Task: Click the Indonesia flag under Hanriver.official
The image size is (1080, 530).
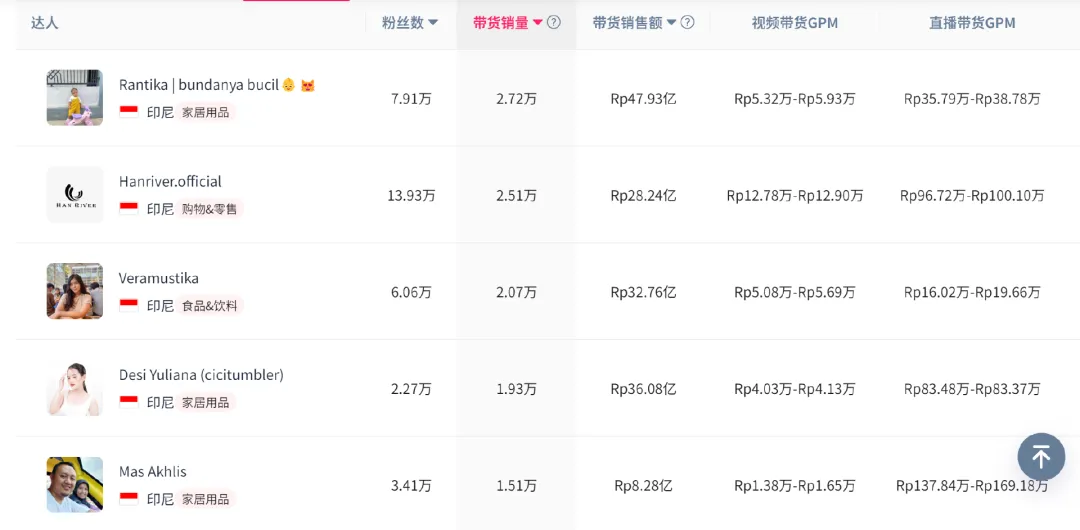Action: click(129, 208)
